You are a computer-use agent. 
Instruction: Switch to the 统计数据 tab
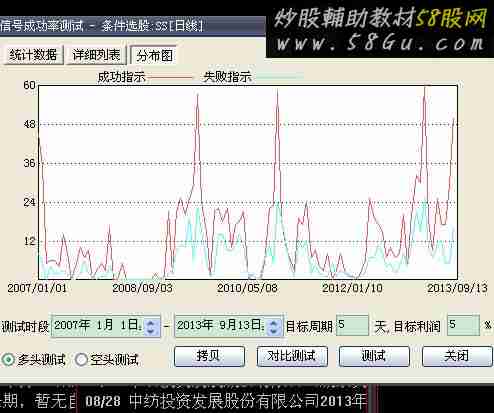coord(33,55)
